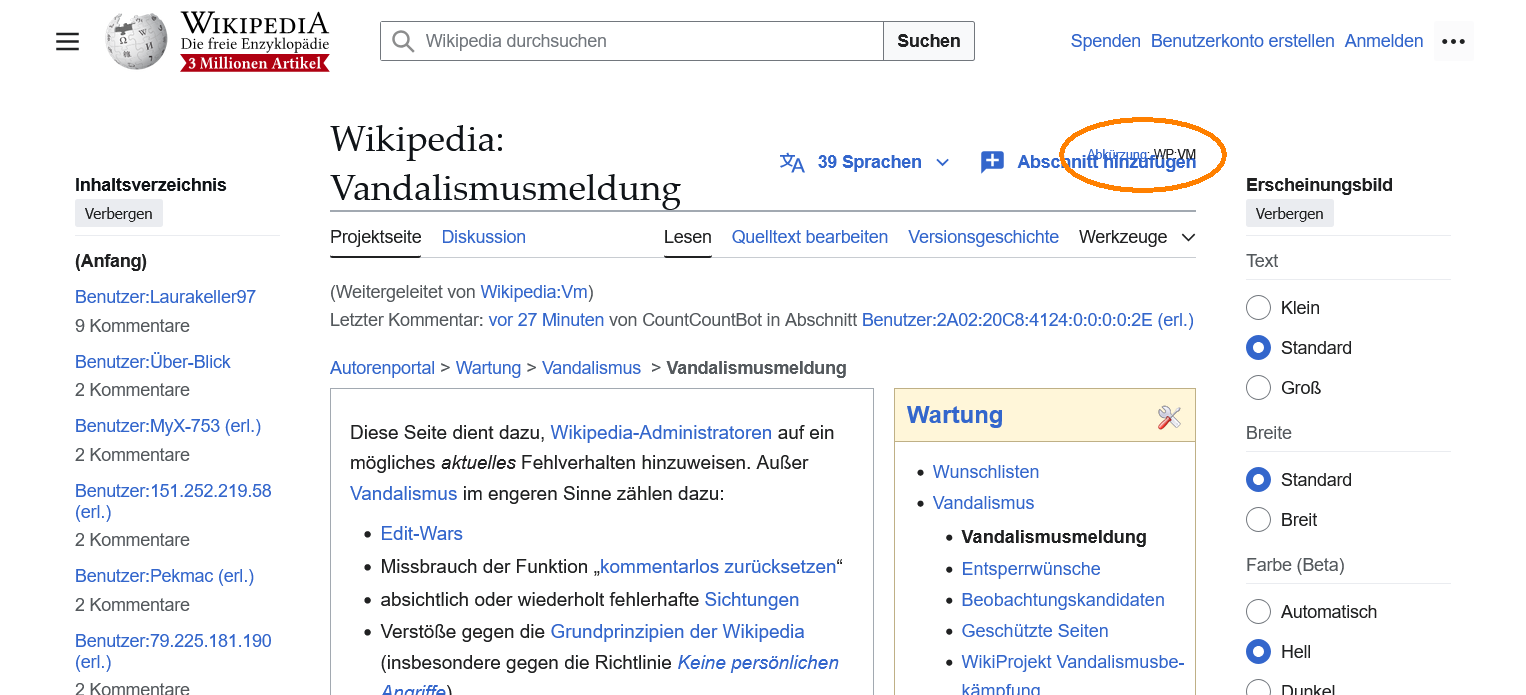Expand the 39 Sprachen dropdown
1526x695 pixels.
[x=866, y=162]
